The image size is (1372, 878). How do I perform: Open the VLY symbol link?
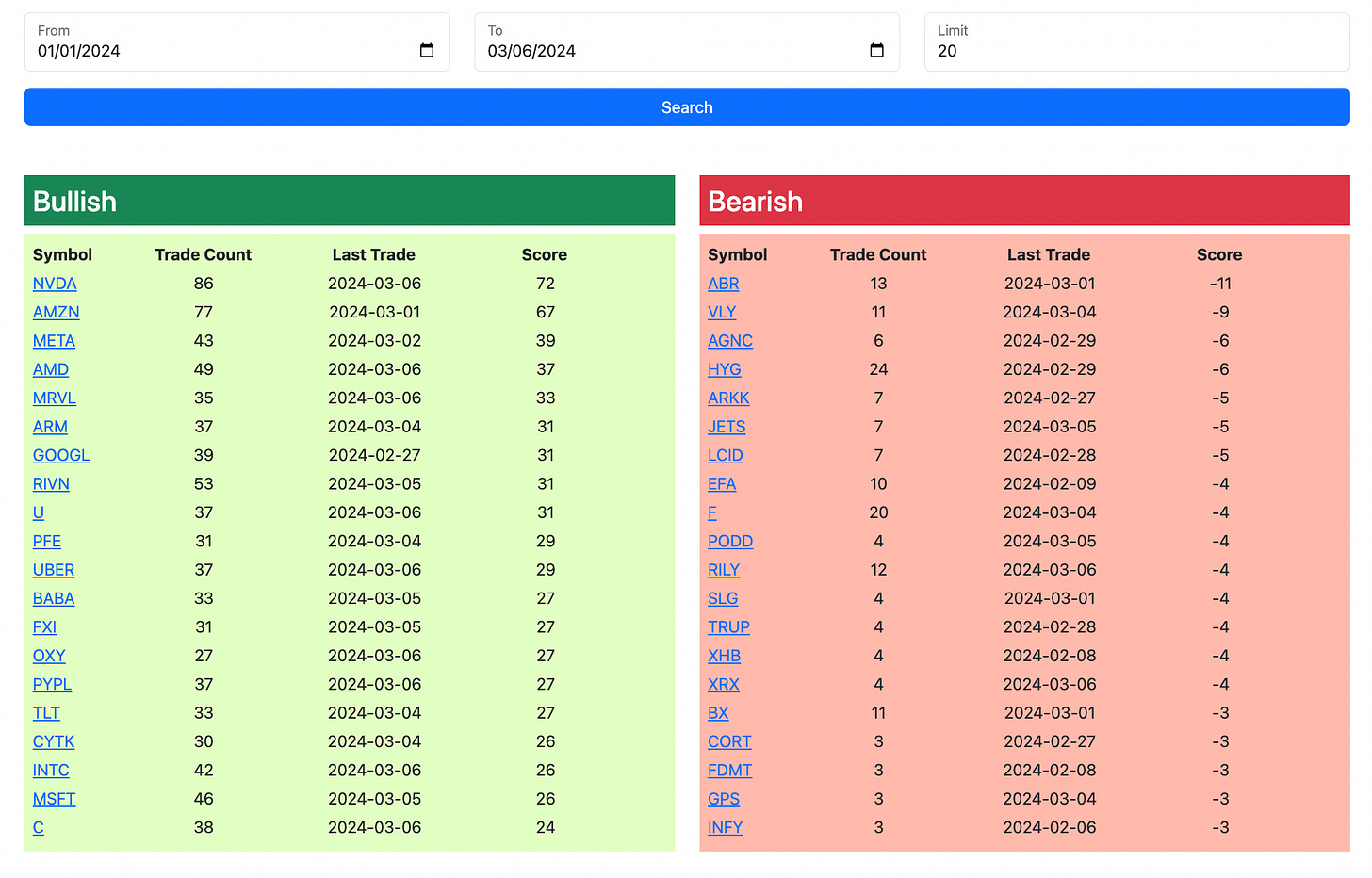pyautogui.click(x=722, y=312)
